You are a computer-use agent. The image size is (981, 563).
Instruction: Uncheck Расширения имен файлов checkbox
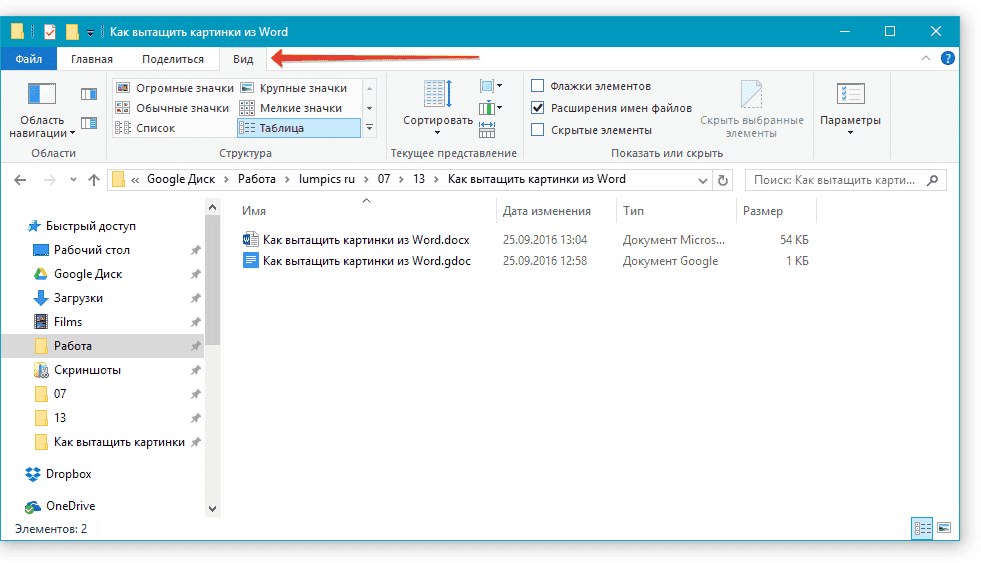[x=538, y=108]
